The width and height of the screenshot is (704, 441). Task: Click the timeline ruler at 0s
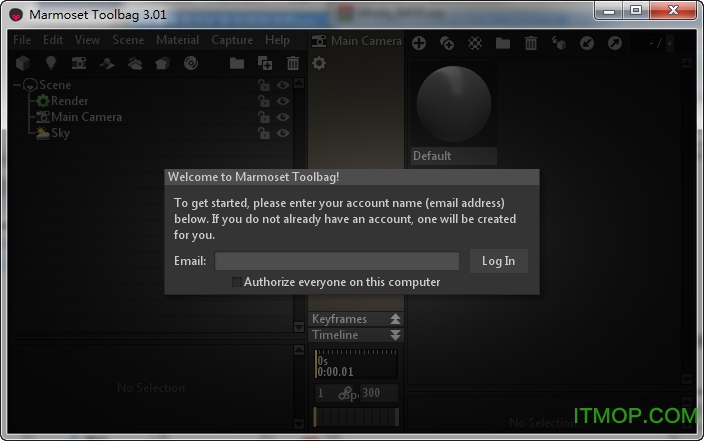point(356,364)
